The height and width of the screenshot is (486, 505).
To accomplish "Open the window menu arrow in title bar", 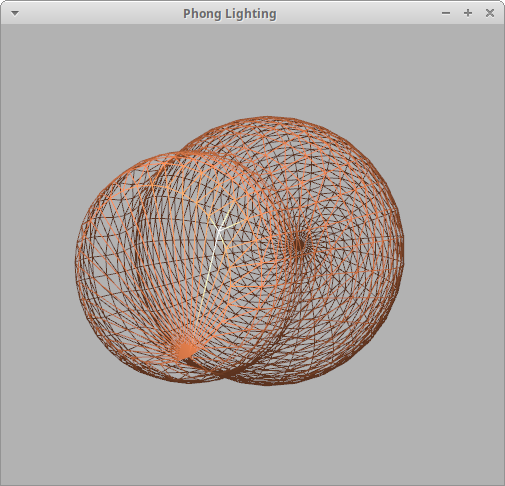I will (x=15, y=13).
